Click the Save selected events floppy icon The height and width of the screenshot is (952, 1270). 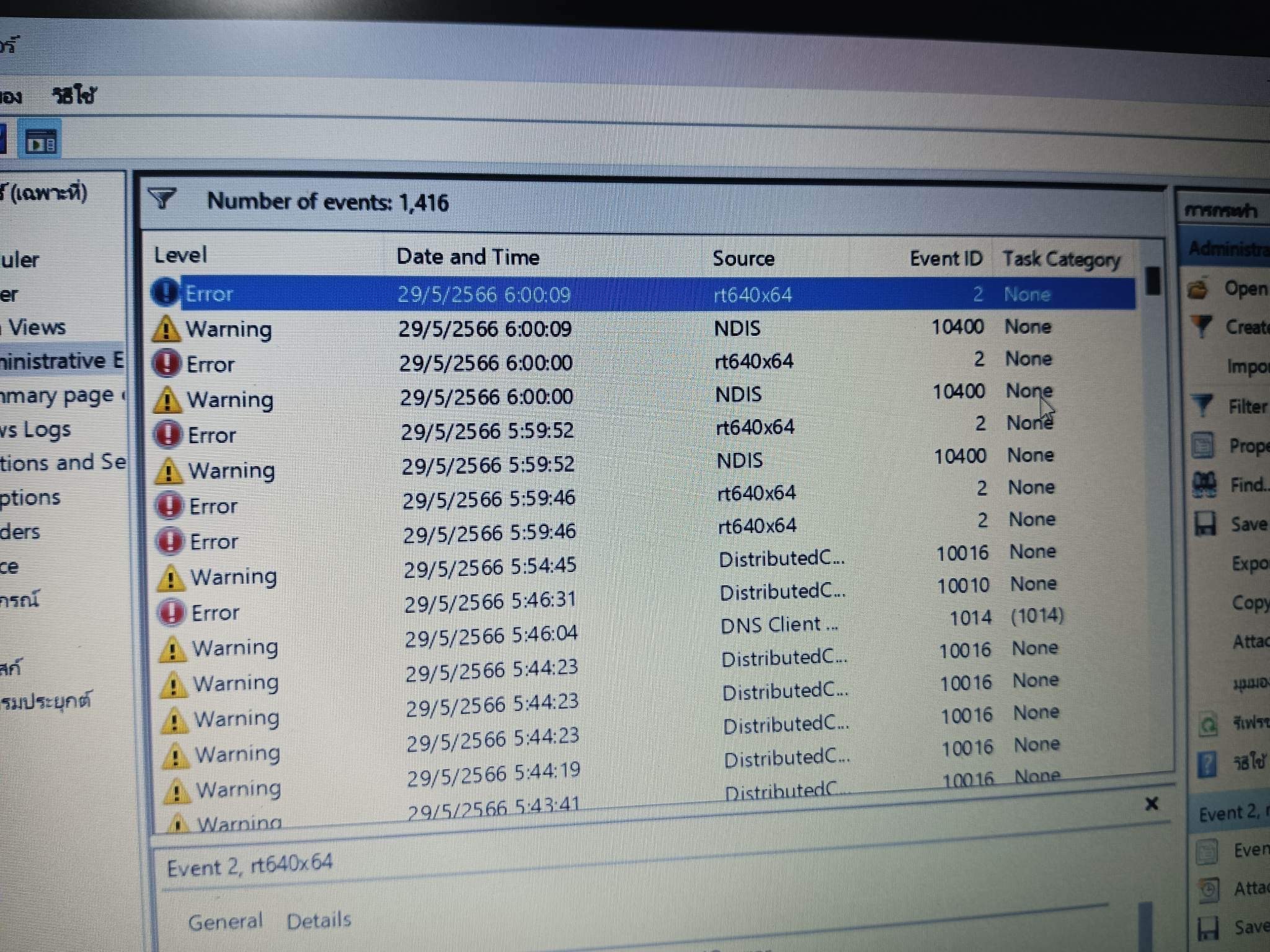pyautogui.click(x=1207, y=928)
